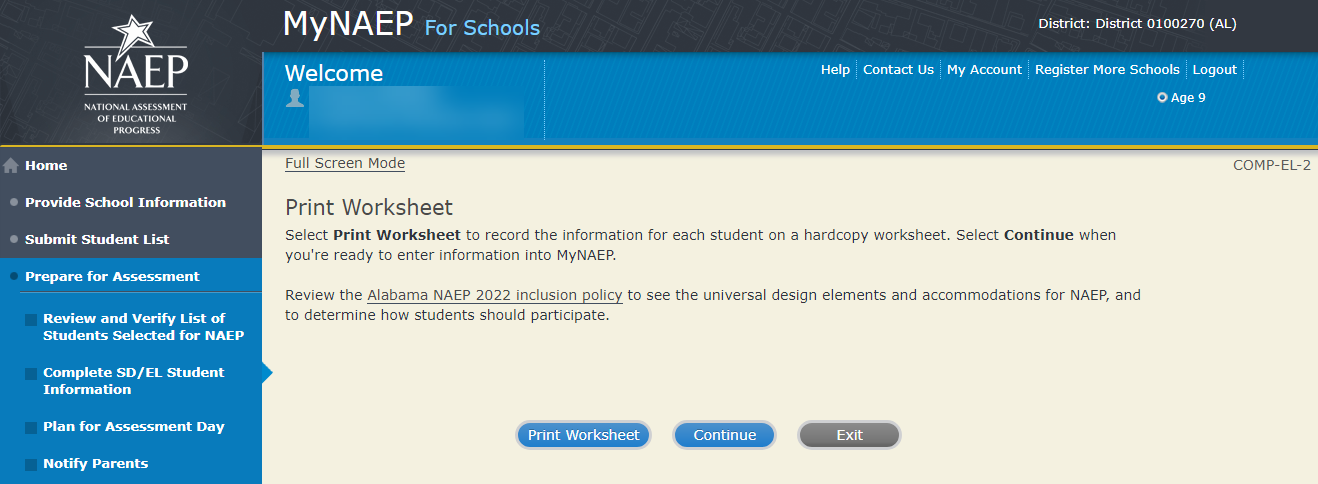Expand Submit Student List section
Viewport: 1318px width, 484px height.
pyautogui.click(x=97, y=240)
